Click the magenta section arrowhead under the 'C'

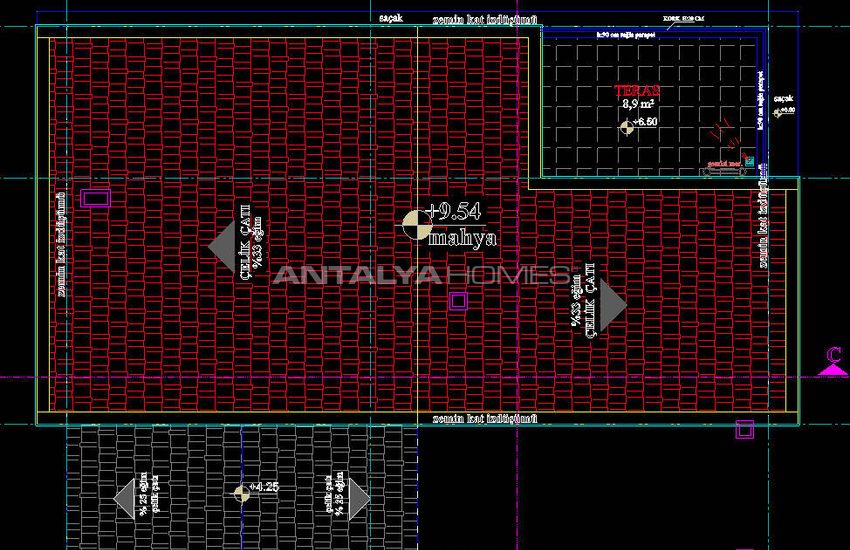click(833, 371)
